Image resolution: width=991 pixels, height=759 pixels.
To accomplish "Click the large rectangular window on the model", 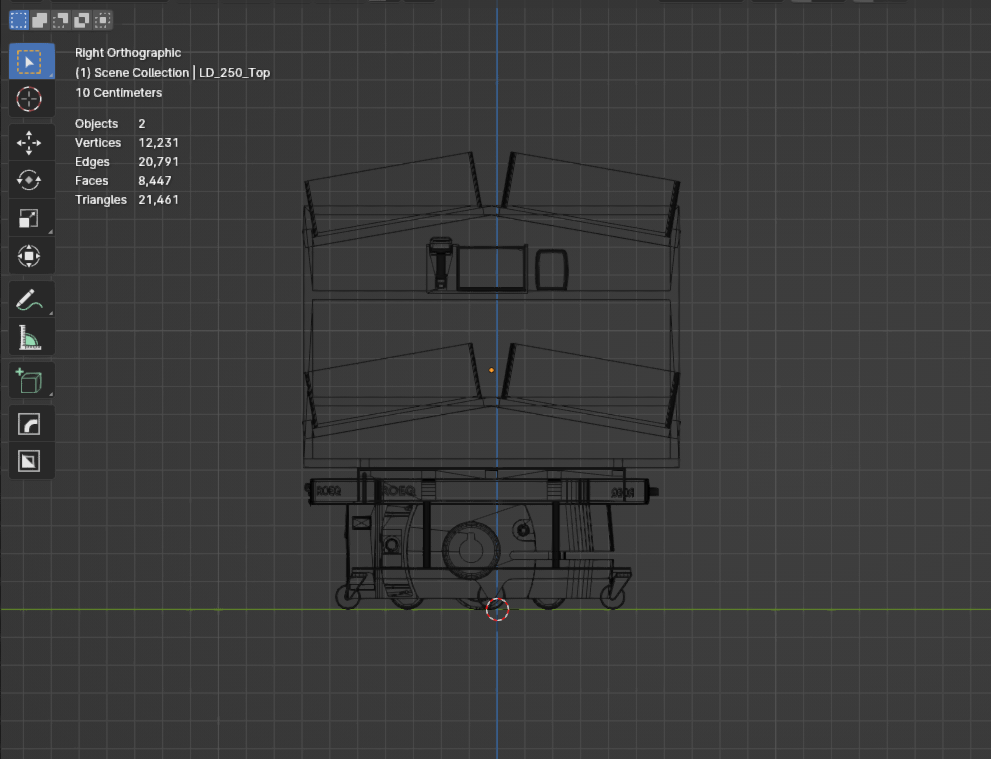I will tap(492, 268).
